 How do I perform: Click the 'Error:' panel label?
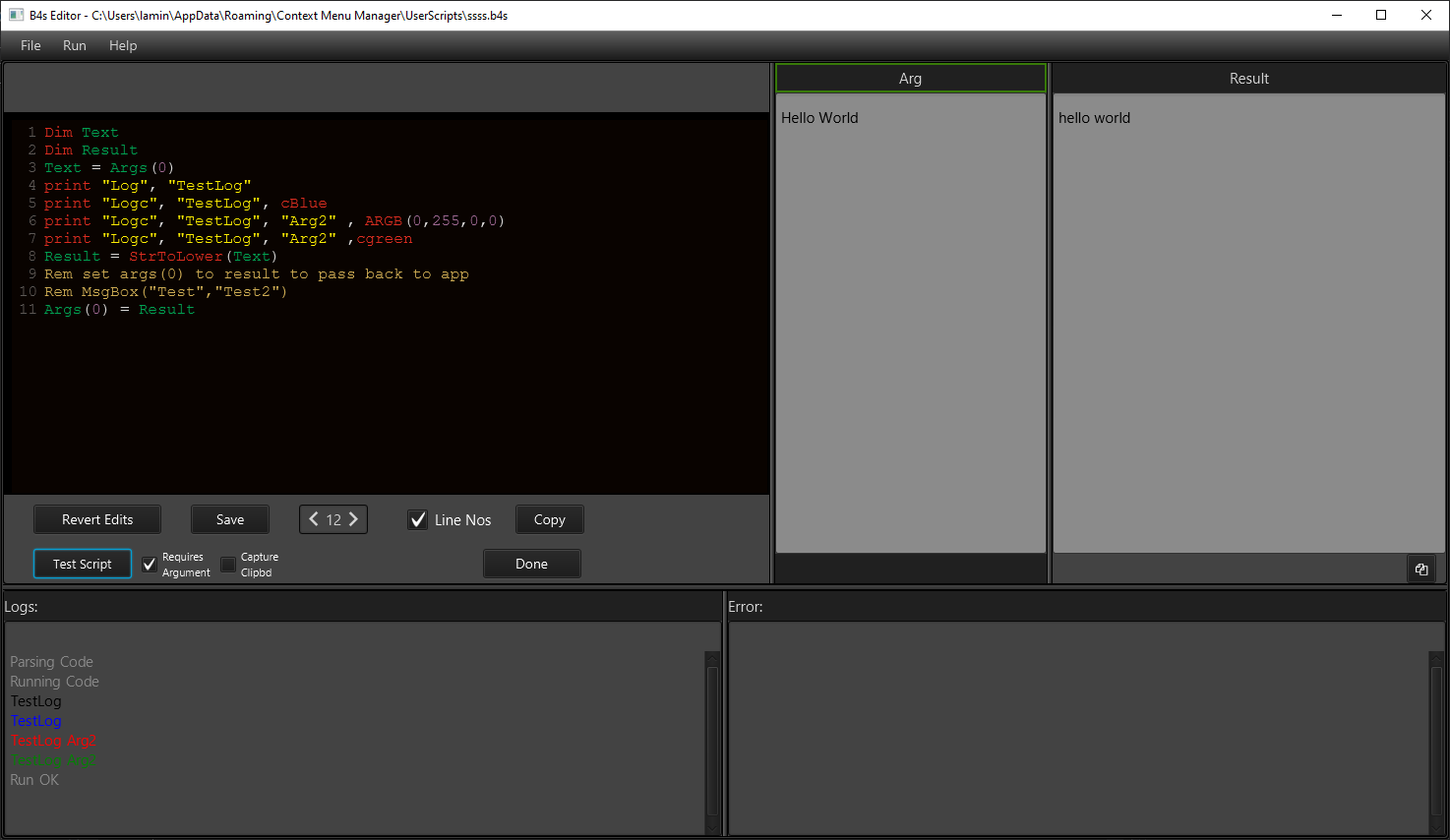[x=746, y=607]
